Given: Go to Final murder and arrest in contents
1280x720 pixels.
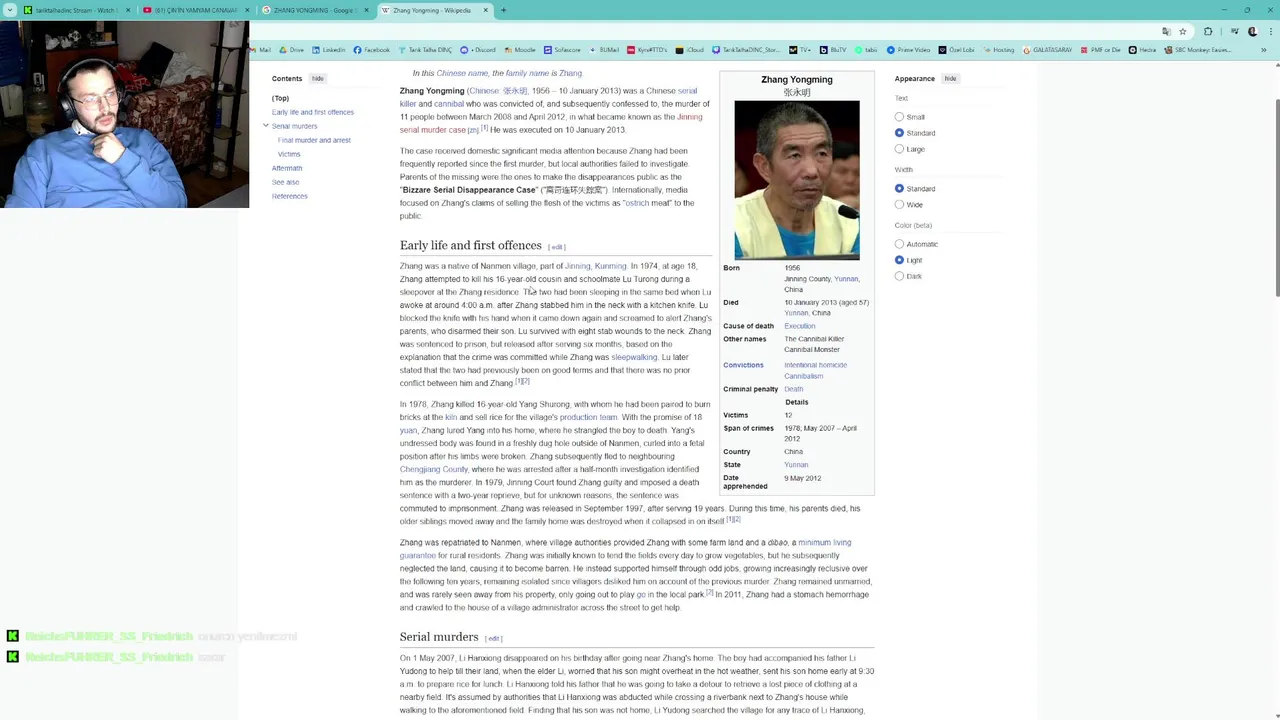Looking at the screenshot, I should [314, 140].
